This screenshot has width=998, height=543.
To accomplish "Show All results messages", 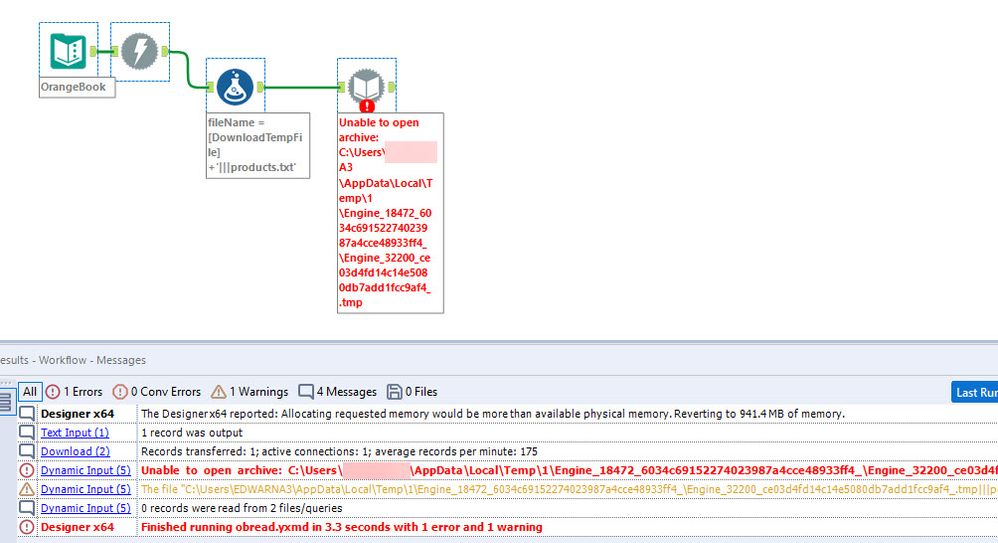I will tap(30, 391).
